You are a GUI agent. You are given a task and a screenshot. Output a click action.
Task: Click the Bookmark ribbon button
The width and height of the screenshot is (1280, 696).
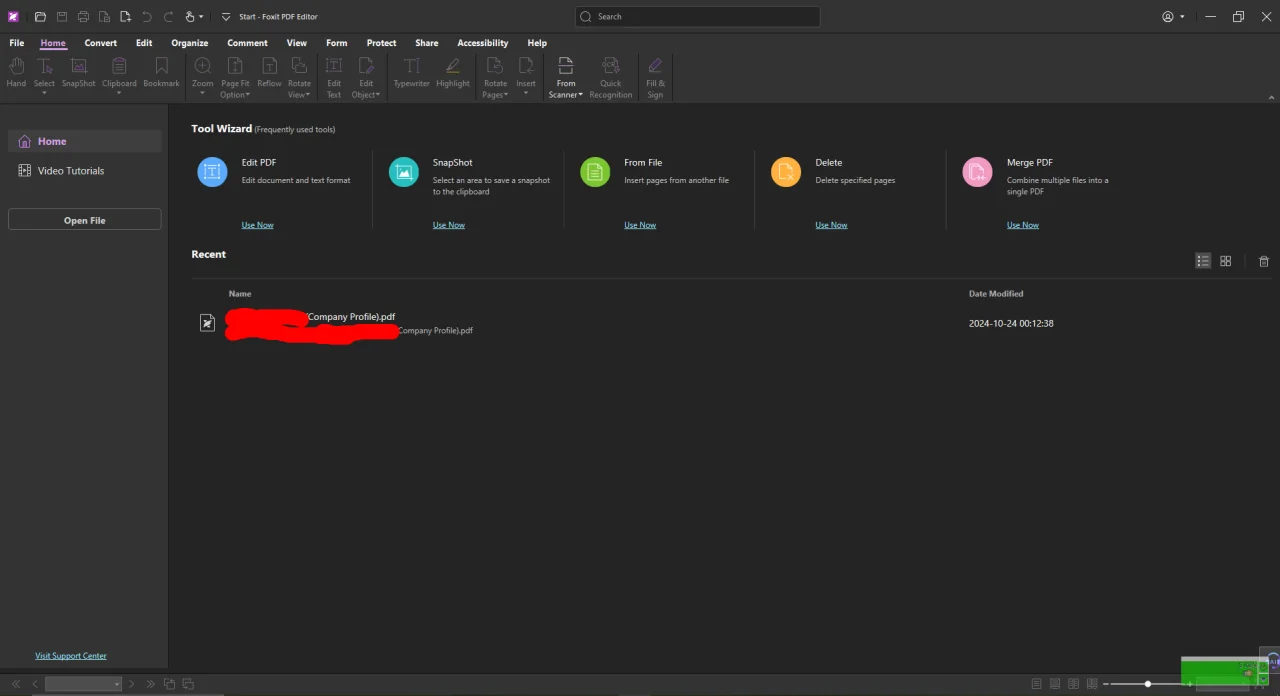(x=161, y=74)
